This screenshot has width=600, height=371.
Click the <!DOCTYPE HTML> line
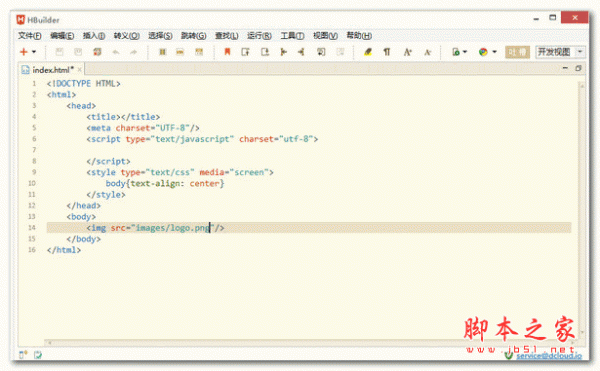[x=83, y=83]
